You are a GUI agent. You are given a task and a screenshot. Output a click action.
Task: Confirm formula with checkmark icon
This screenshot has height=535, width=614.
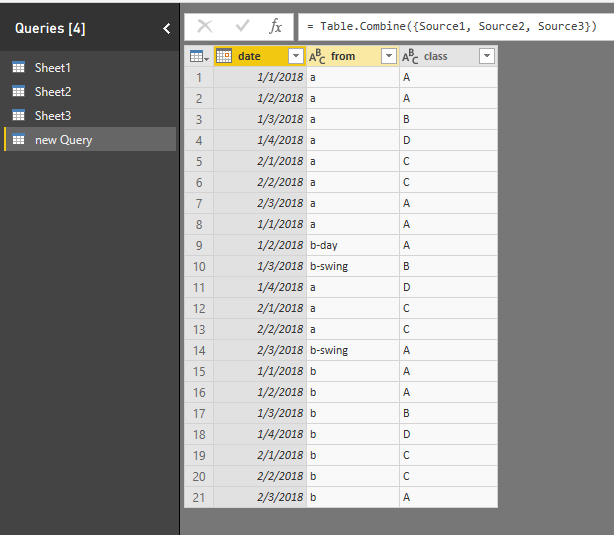coord(242,27)
